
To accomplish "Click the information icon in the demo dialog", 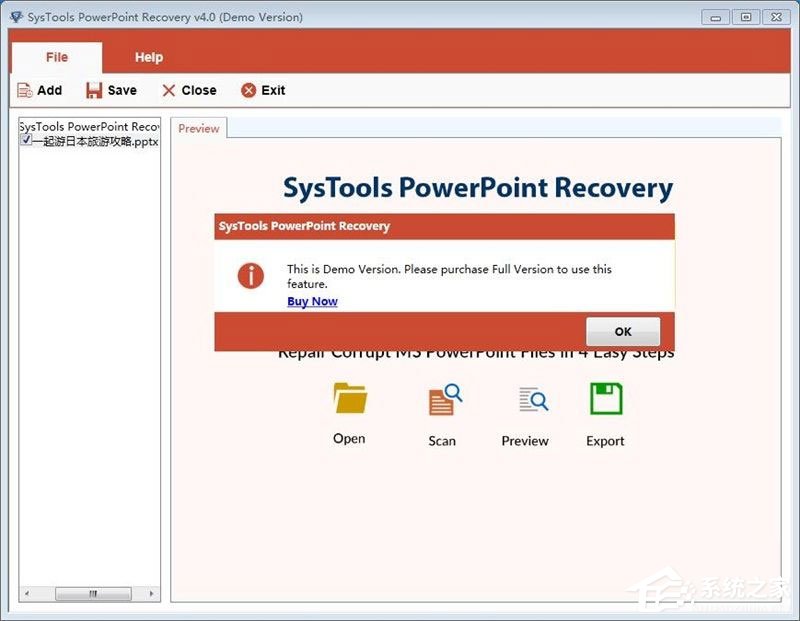I will (251, 276).
